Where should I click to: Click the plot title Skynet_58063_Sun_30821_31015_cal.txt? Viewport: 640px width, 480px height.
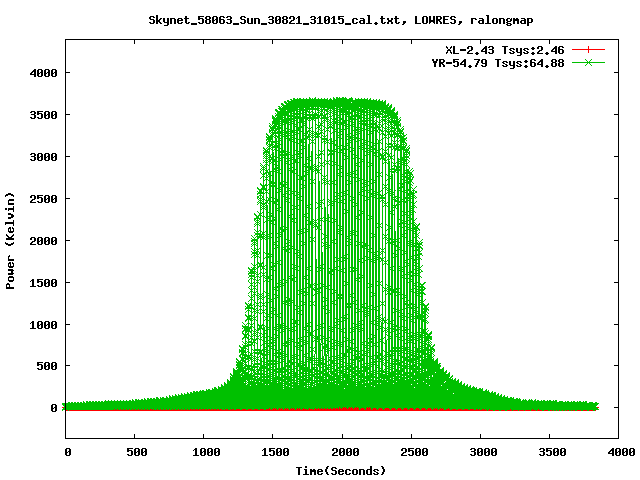(274, 20)
